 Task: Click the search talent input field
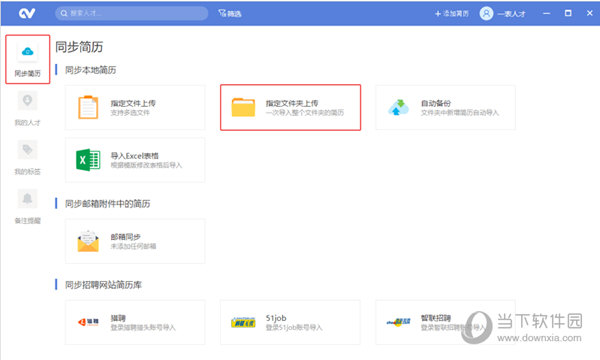click(x=131, y=13)
